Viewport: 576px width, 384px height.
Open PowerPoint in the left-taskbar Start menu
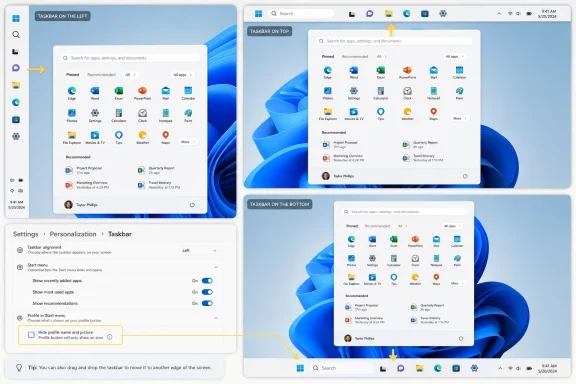click(142, 93)
